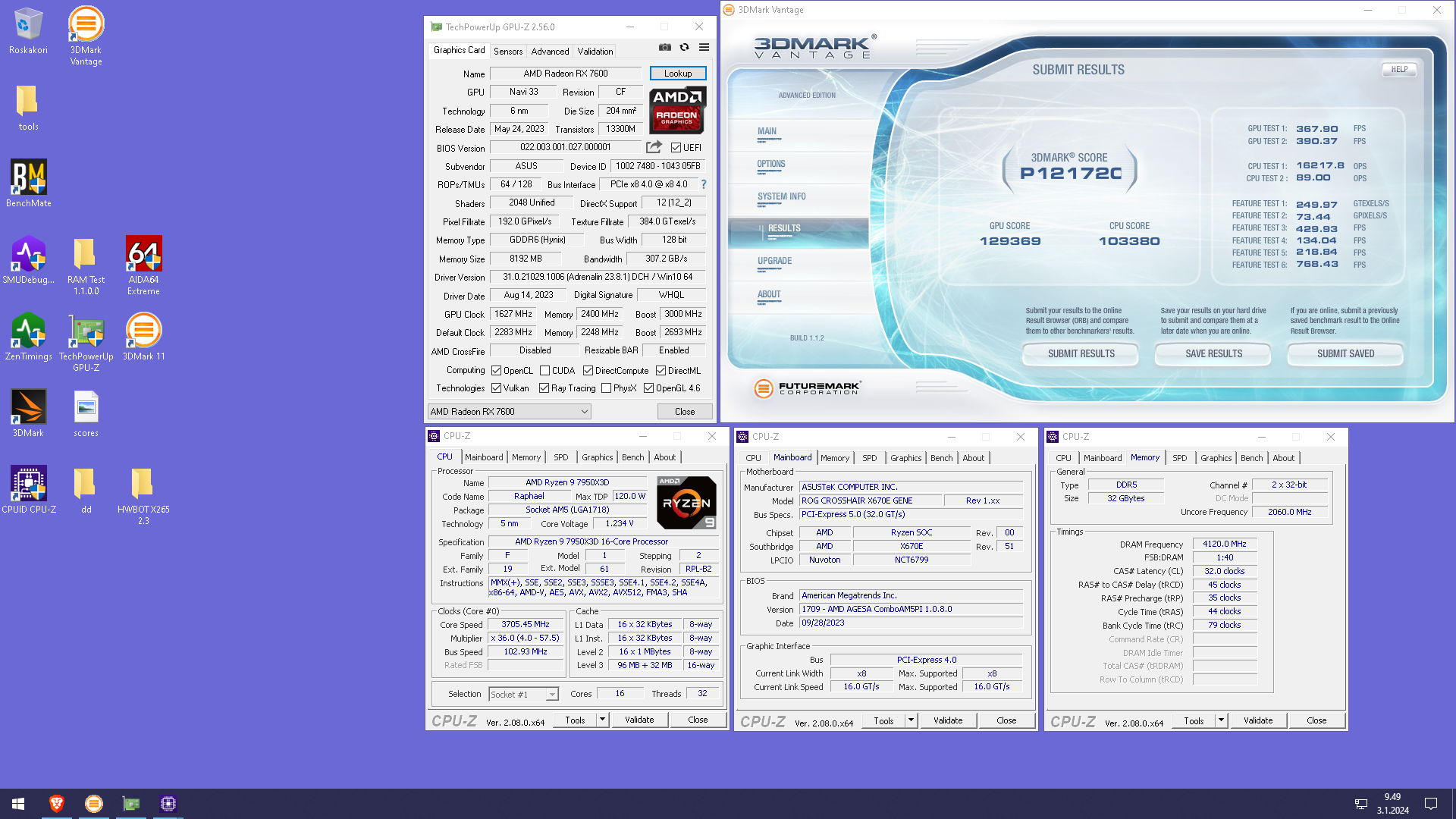Image resolution: width=1456 pixels, height=819 pixels.
Task: Launch TechPowerUp GPU-Z desktop shortcut
Action: tap(86, 342)
